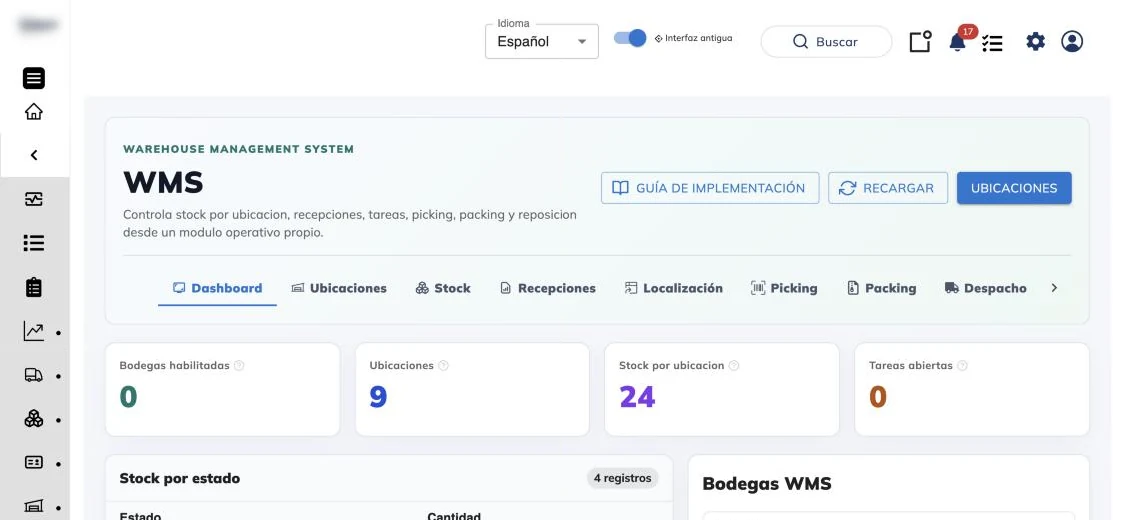This screenshot has height=520, width=1124.
Task: Open the trend chart sidebar icon
Action: tap(34, 331)
